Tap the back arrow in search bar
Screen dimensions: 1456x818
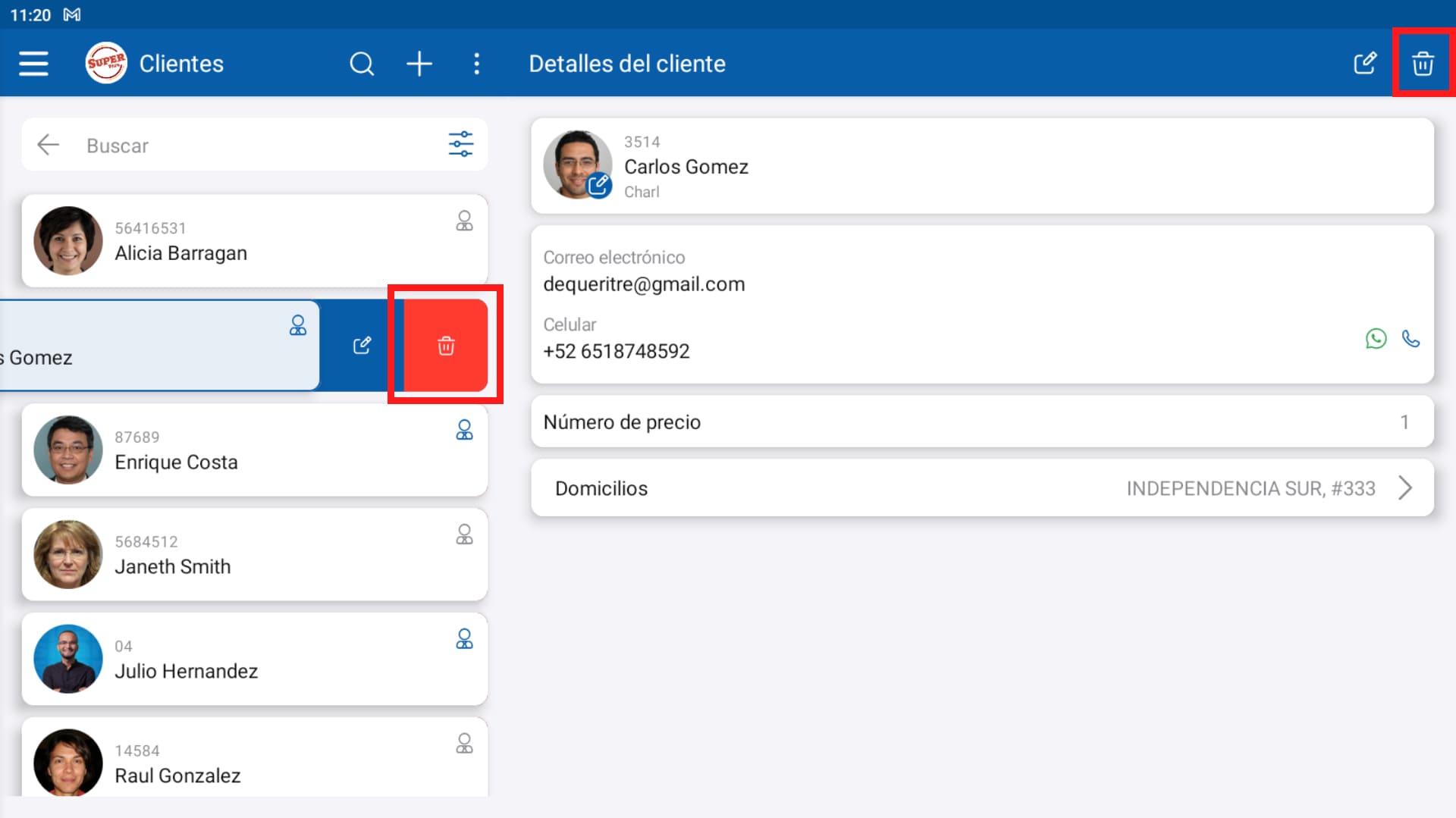49,145
